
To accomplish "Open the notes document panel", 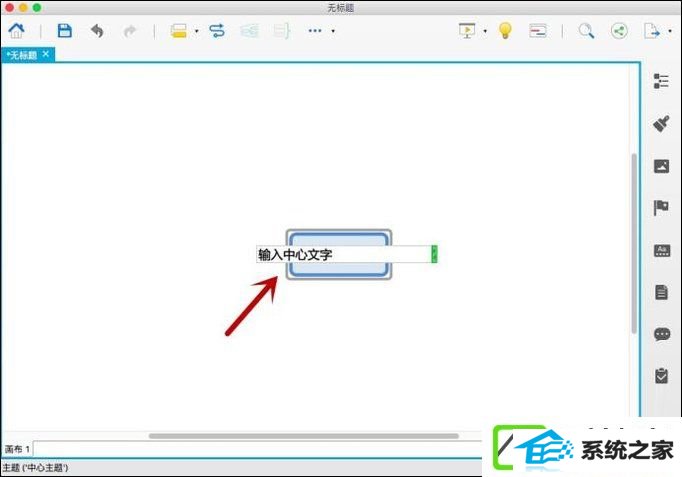I will point(662,292).
